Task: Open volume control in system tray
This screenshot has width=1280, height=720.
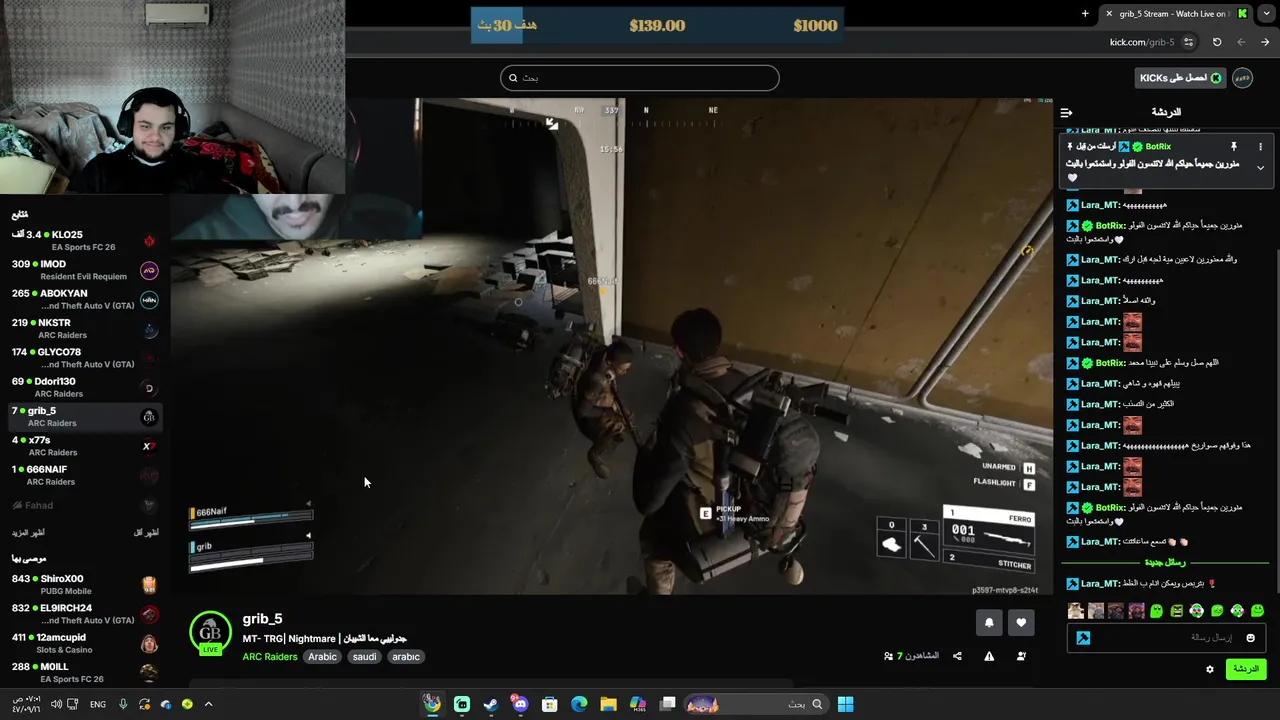Action: (56, 704)
